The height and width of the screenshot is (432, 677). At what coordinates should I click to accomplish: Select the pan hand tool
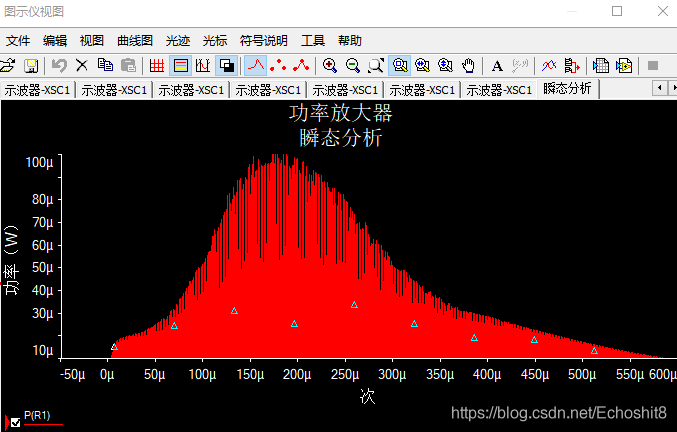pyautogui.click(x=468, y=66)
